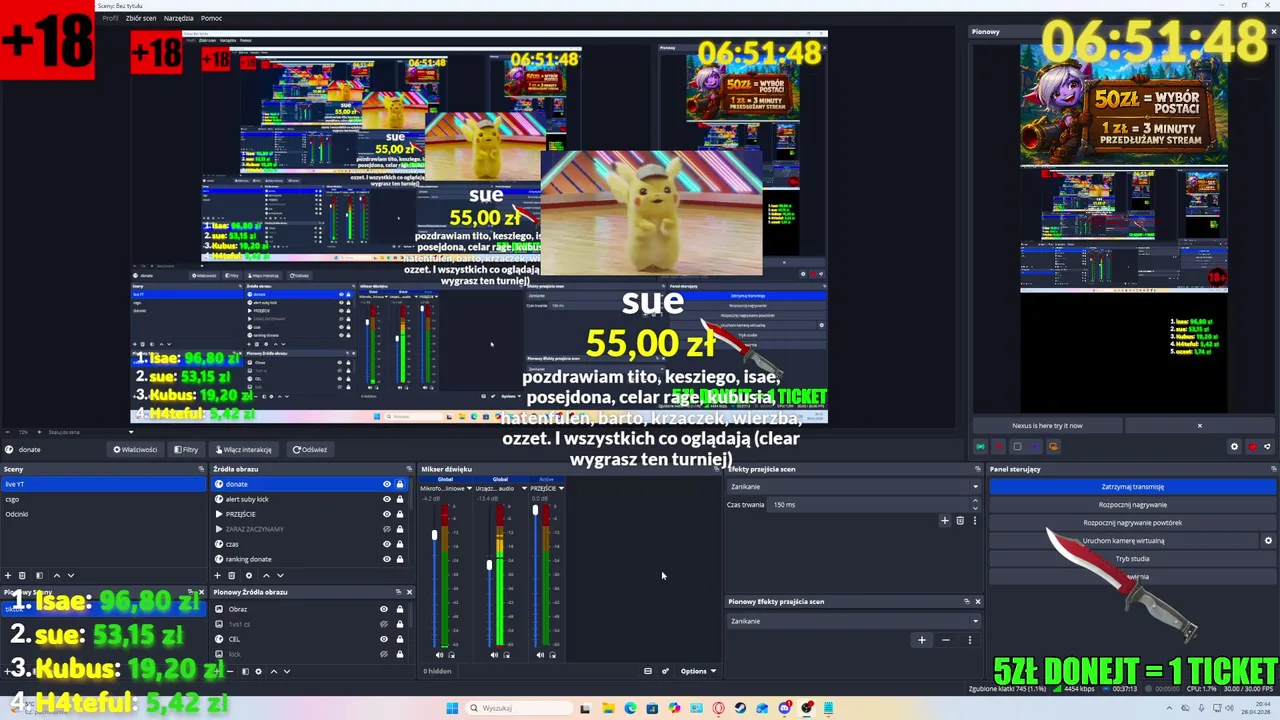Open Filtry for the donate source

186,449
